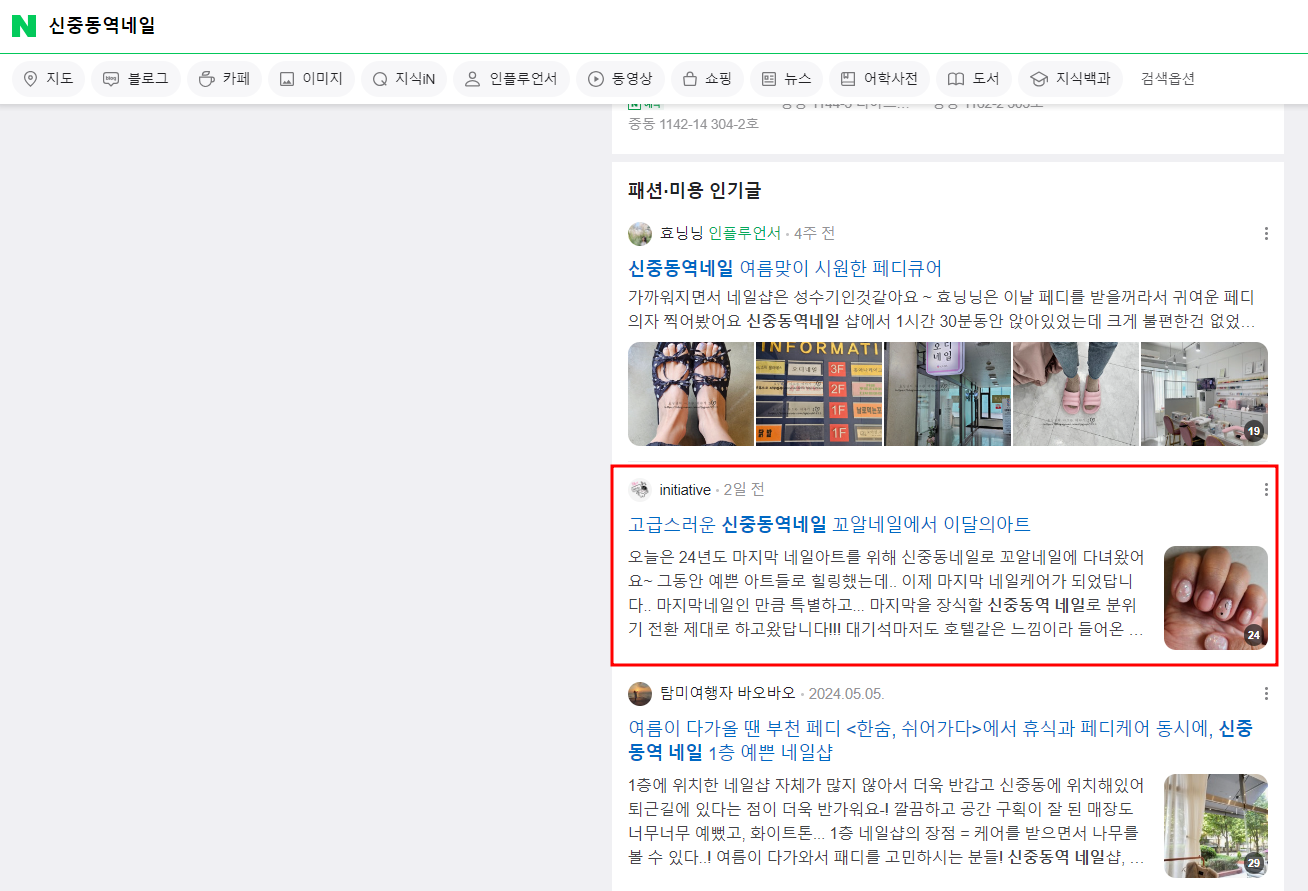The width and height of the screenshot is (1308, 891).
Task: Open the 지도 map search tab
Action: (48, 78)
